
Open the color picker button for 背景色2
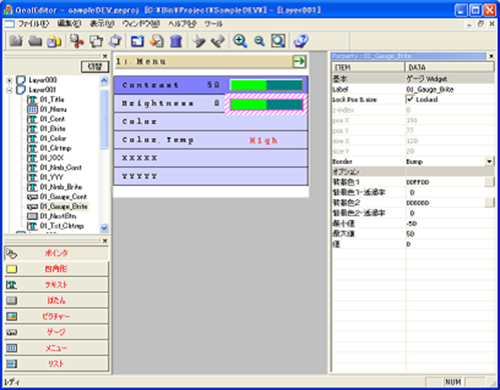[x=489, y=202]
